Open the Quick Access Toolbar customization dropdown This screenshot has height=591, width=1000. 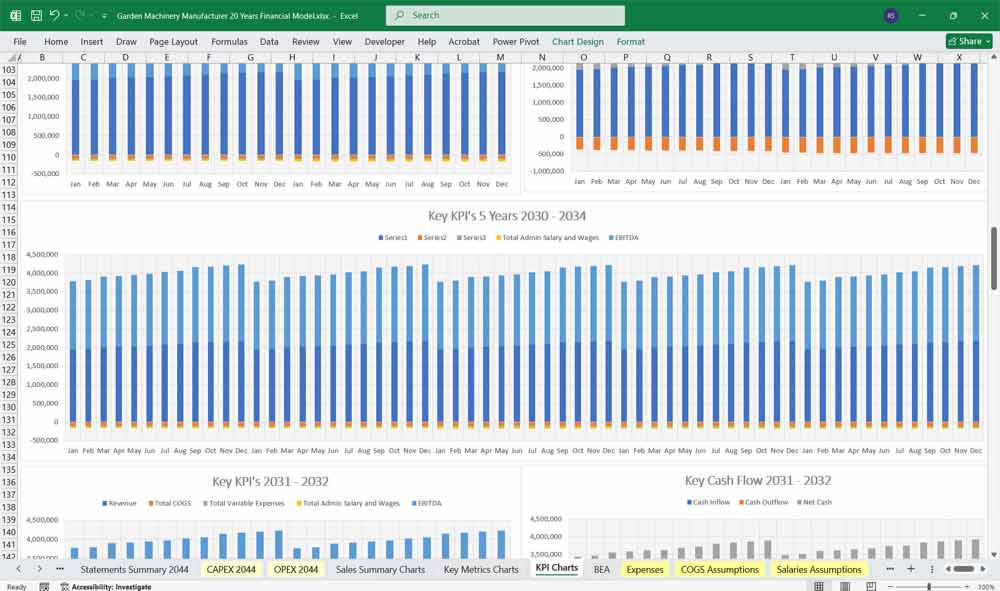(x=104, y=15)
